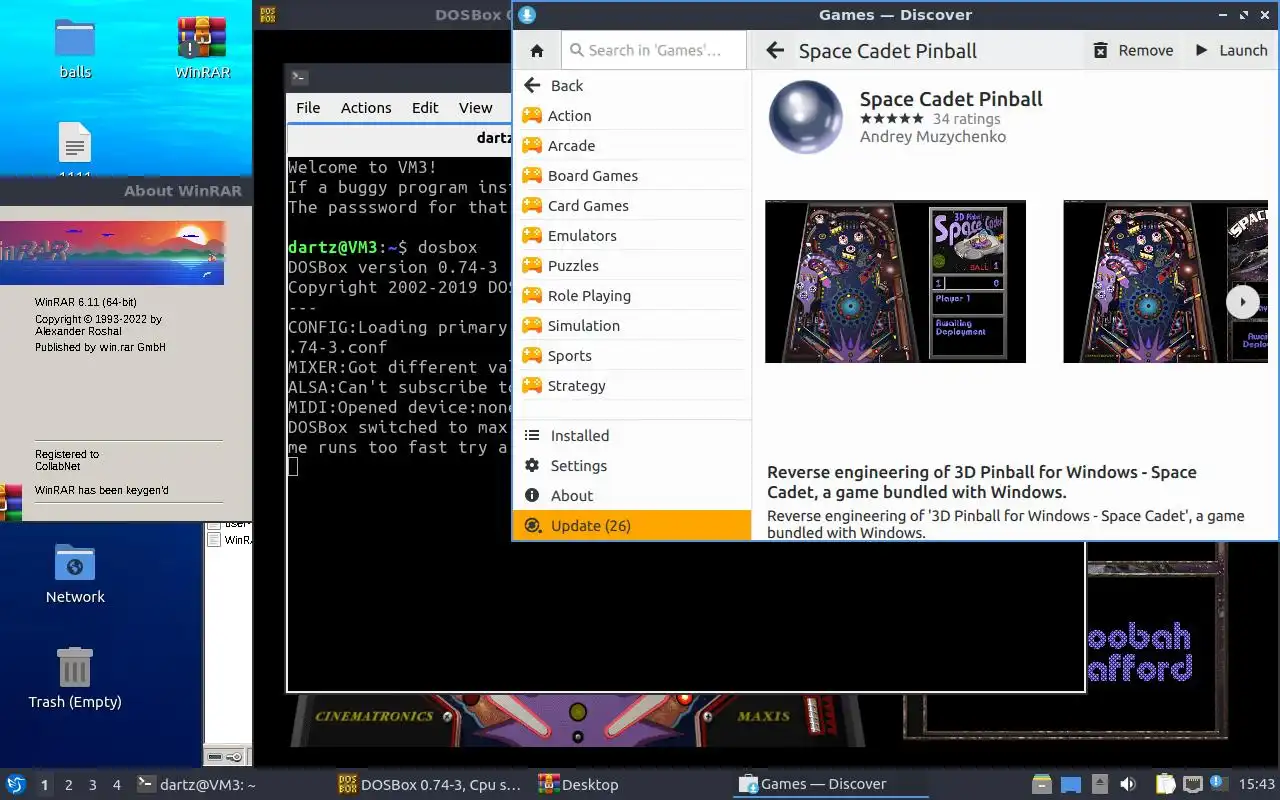Open the Edit menu in terminal
Screen dimensions: 1280x800
coord(425,108)
